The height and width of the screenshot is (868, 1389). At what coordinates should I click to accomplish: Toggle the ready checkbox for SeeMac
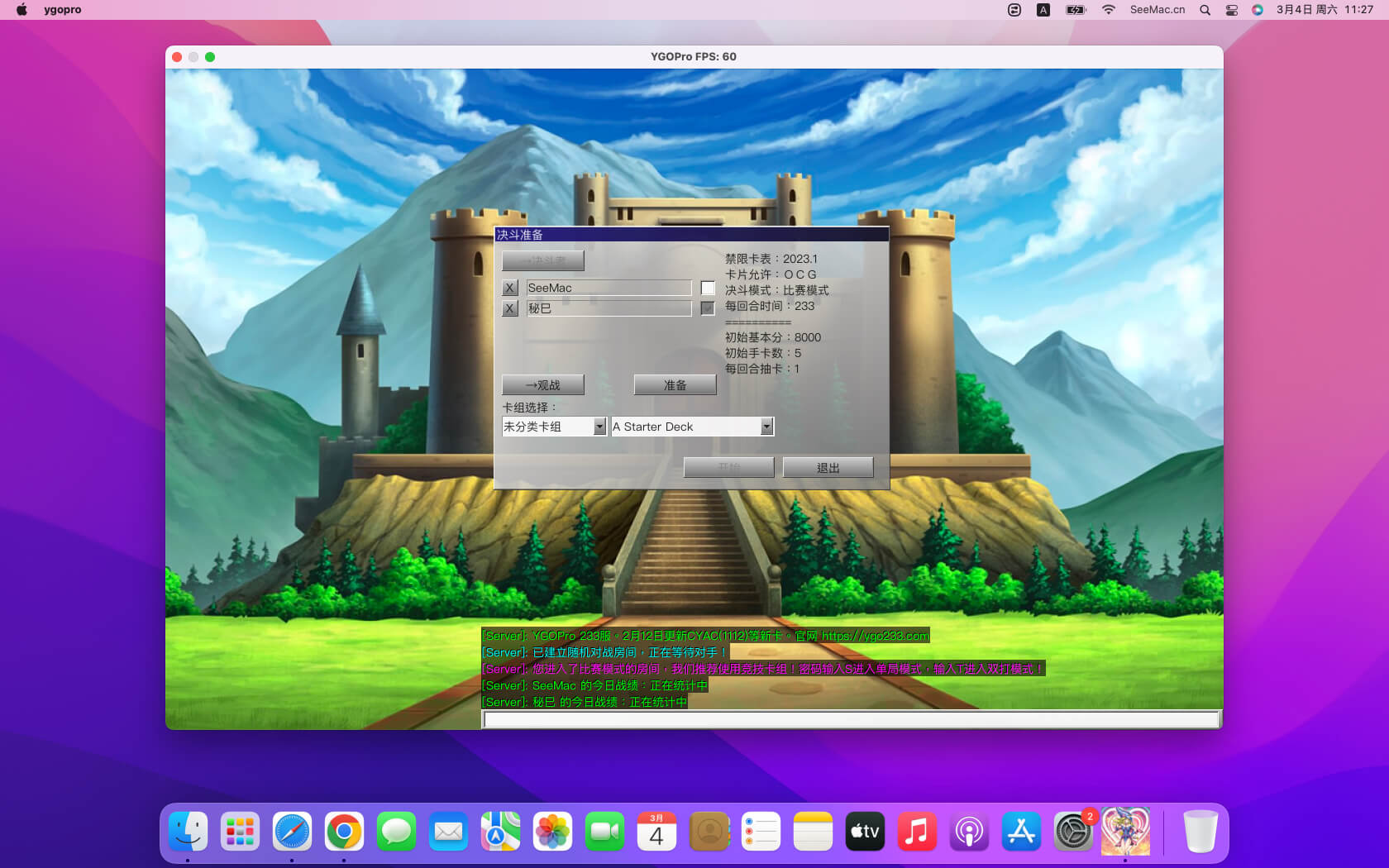pos(708,289)
